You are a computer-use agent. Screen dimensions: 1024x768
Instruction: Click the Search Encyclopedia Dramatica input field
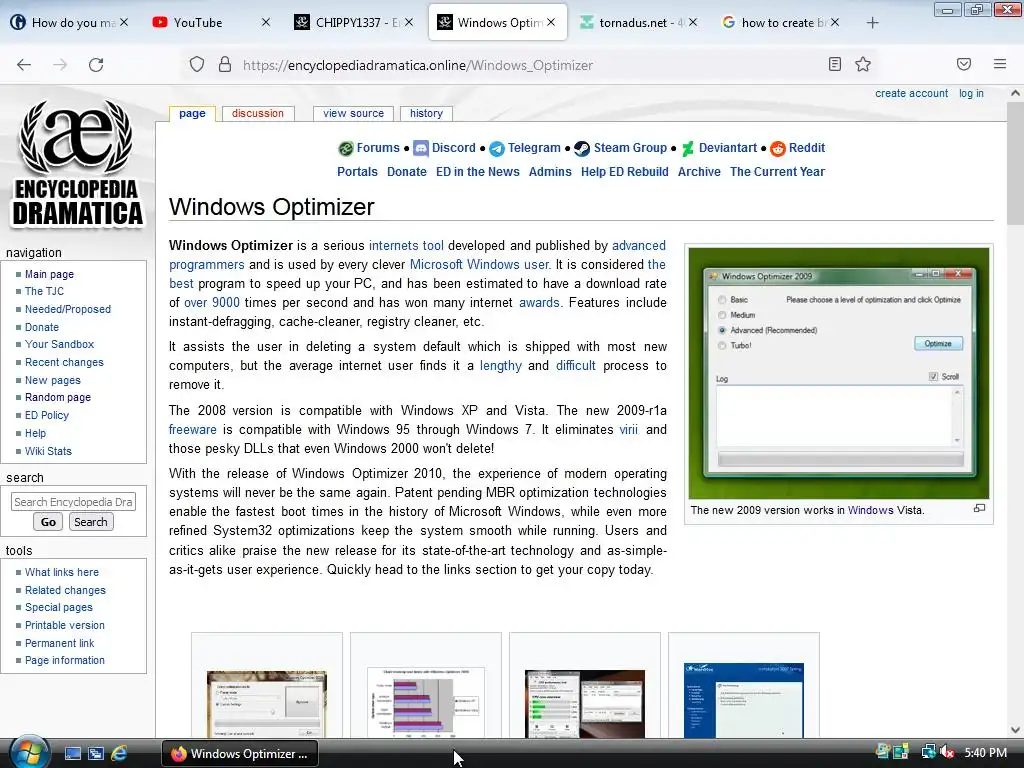[73, 502]
